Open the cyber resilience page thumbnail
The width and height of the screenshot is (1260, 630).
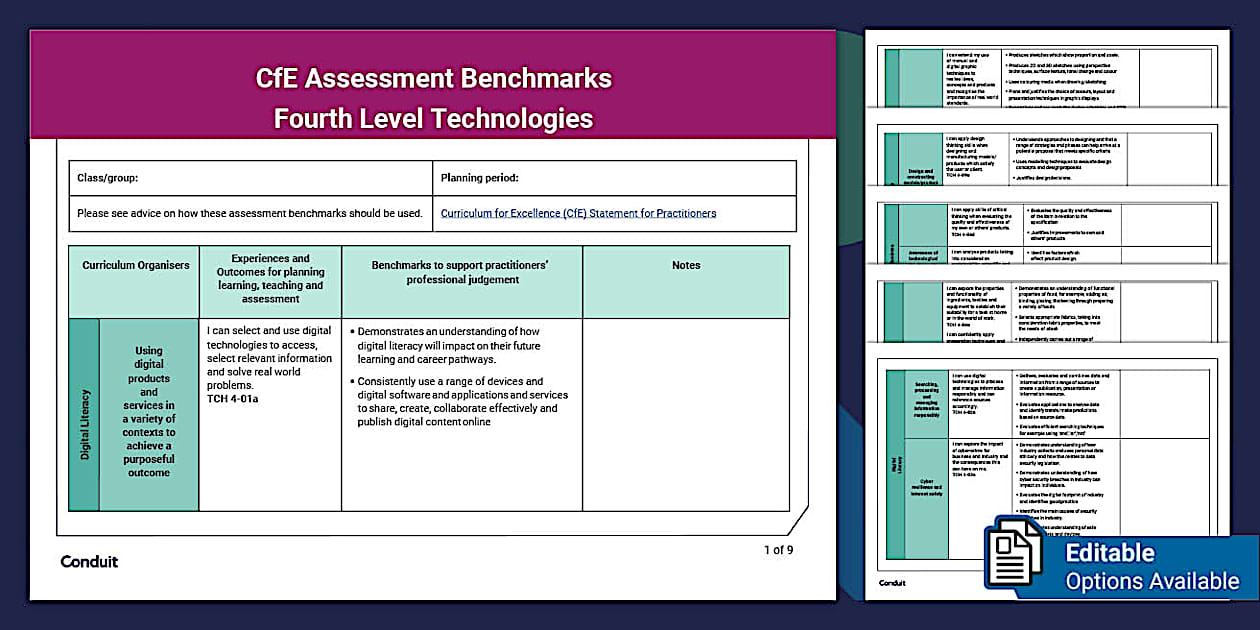pos(1050,470)
